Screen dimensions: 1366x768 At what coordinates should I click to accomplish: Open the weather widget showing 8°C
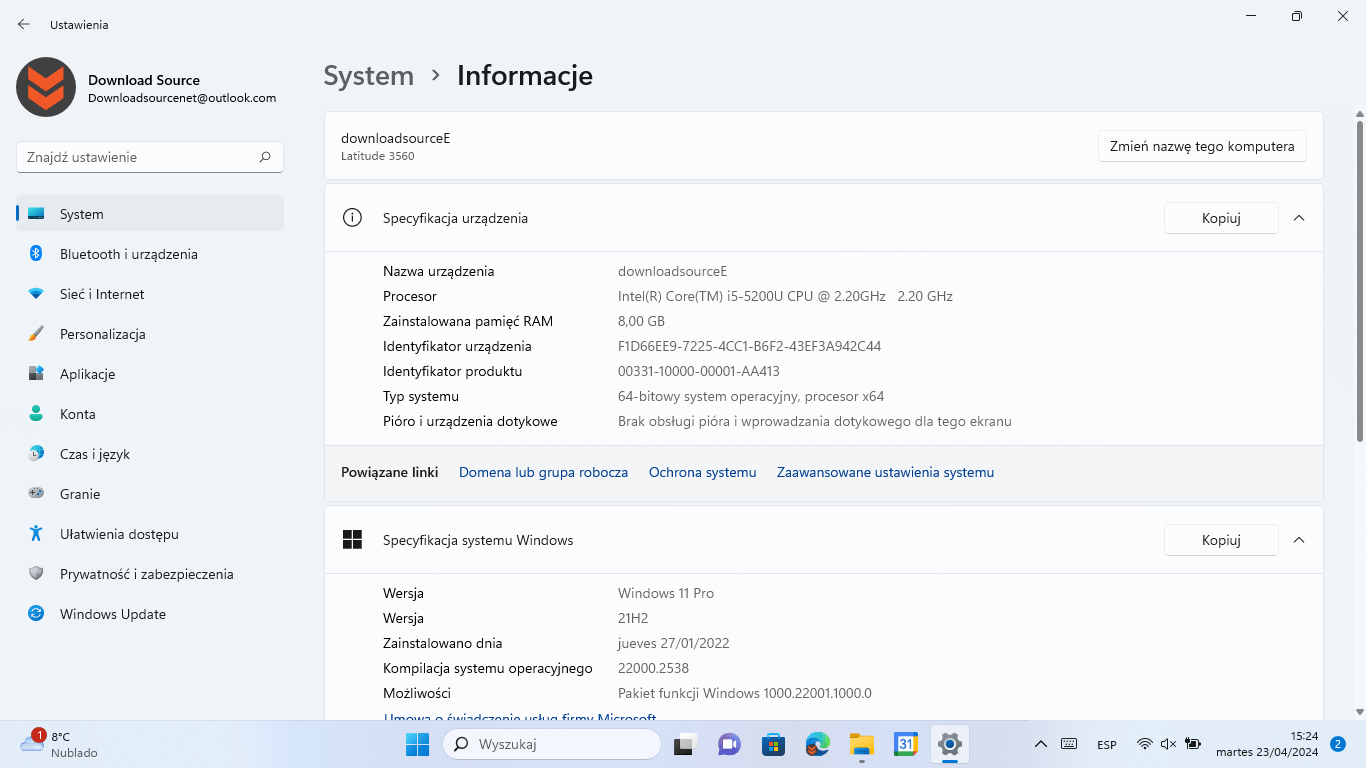coord(60,744)
